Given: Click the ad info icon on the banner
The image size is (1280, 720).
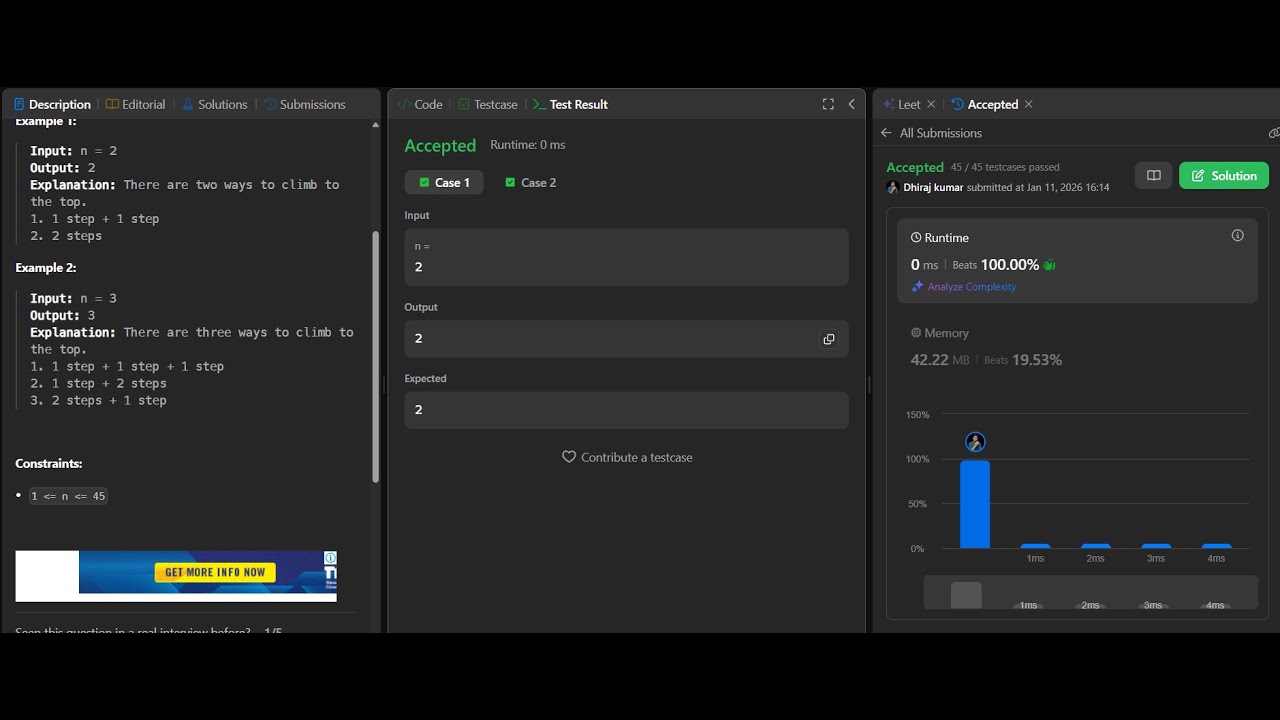Looking at the screenshot, I should [x=330, y=558].
